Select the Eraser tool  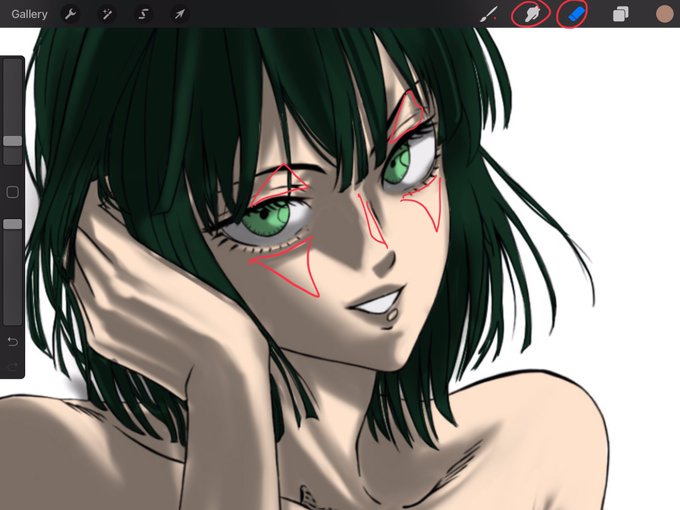pos(576,14)
